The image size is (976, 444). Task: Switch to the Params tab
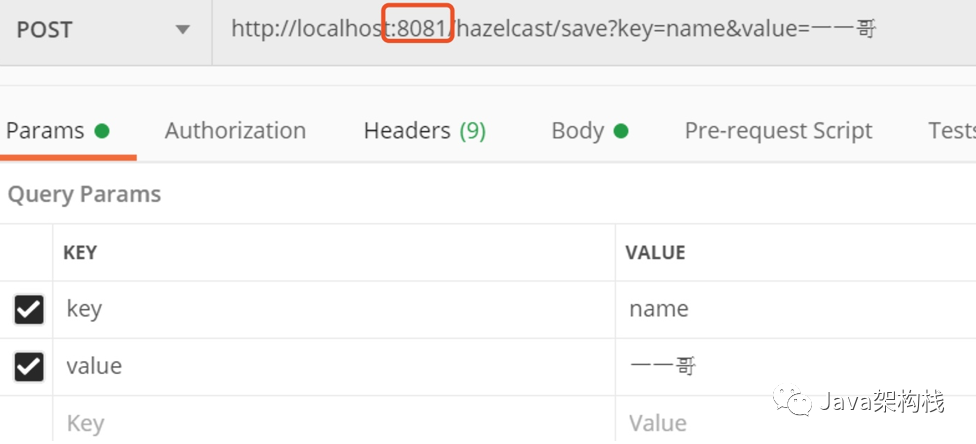click(57, 131)
